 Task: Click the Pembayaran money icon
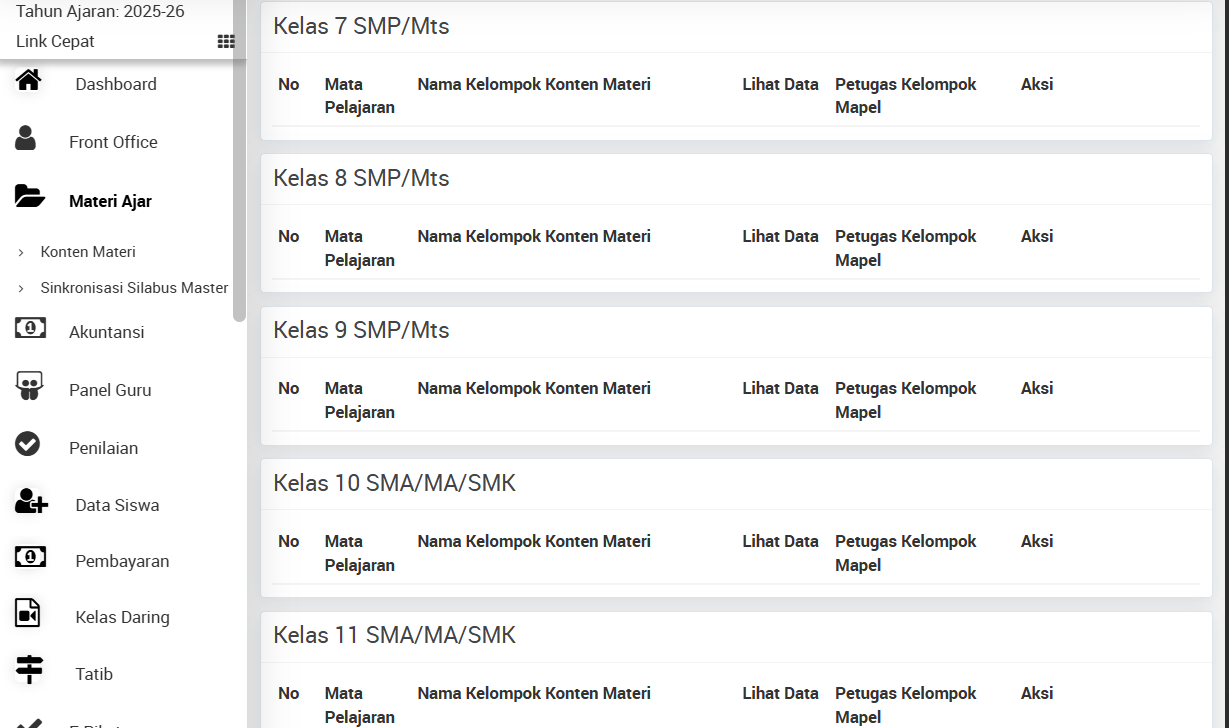[30, 557]
